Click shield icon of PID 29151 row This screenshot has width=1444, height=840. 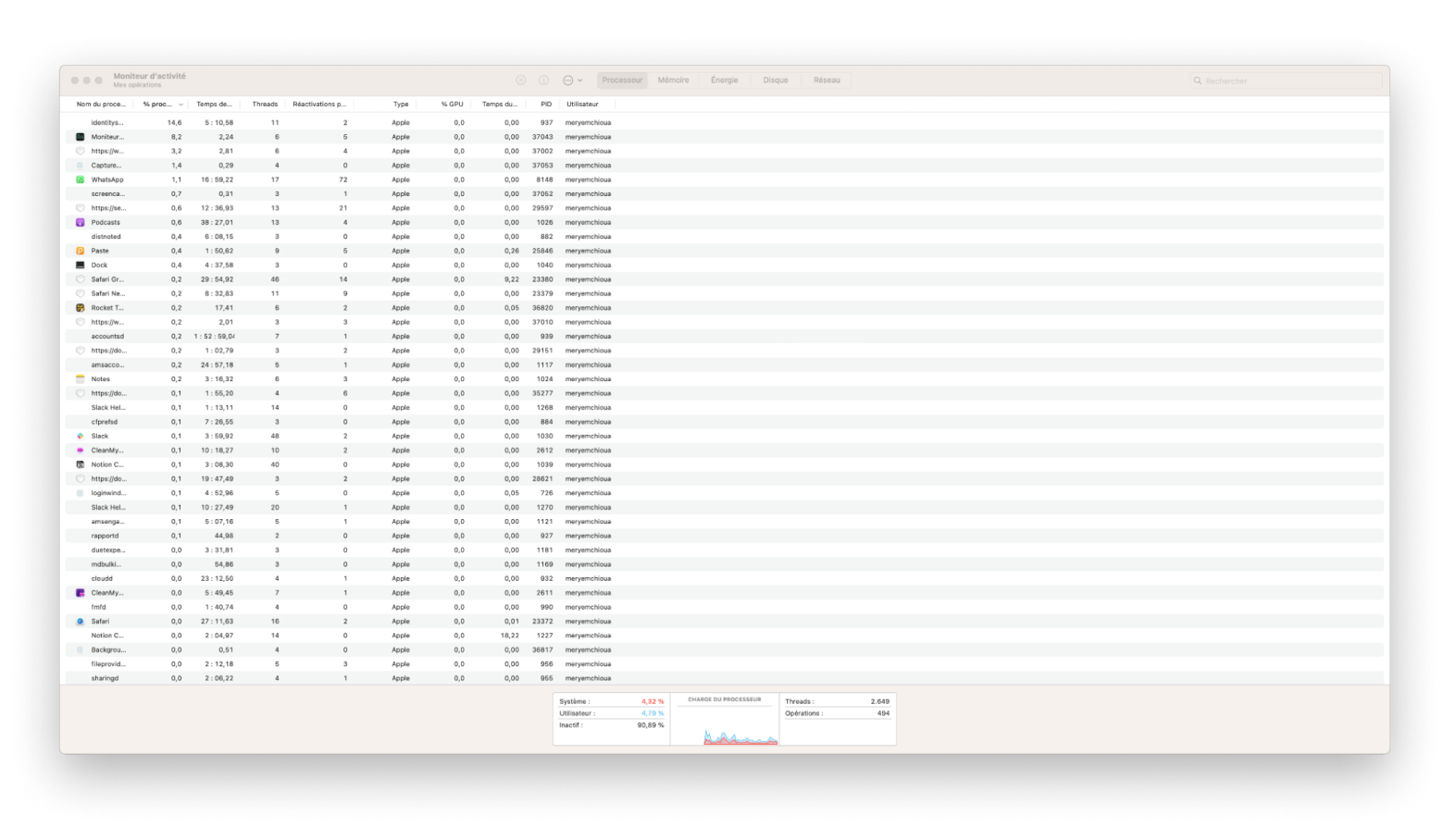pos(81,351)
